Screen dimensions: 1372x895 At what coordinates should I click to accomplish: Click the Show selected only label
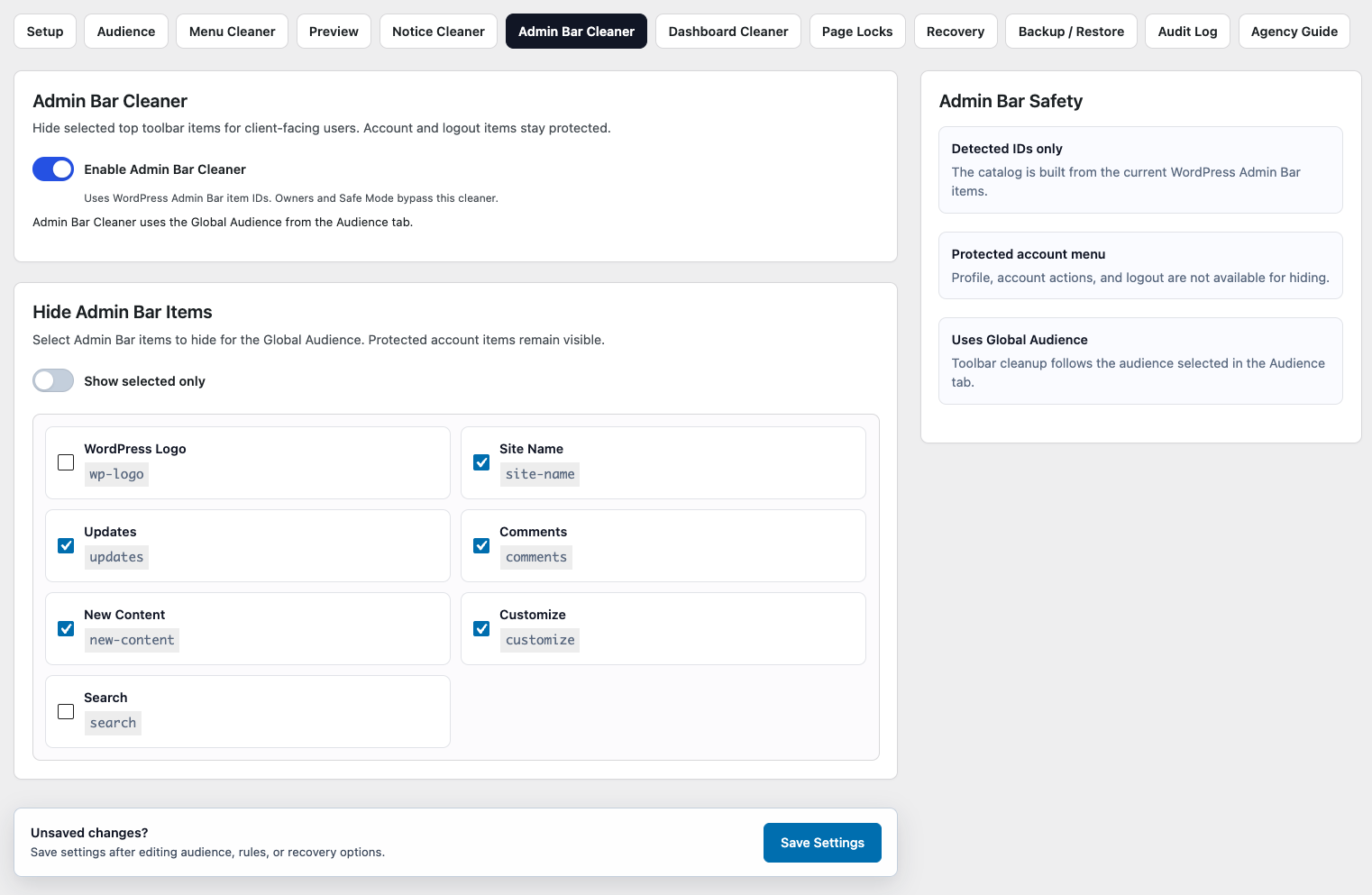click(144, 381)
